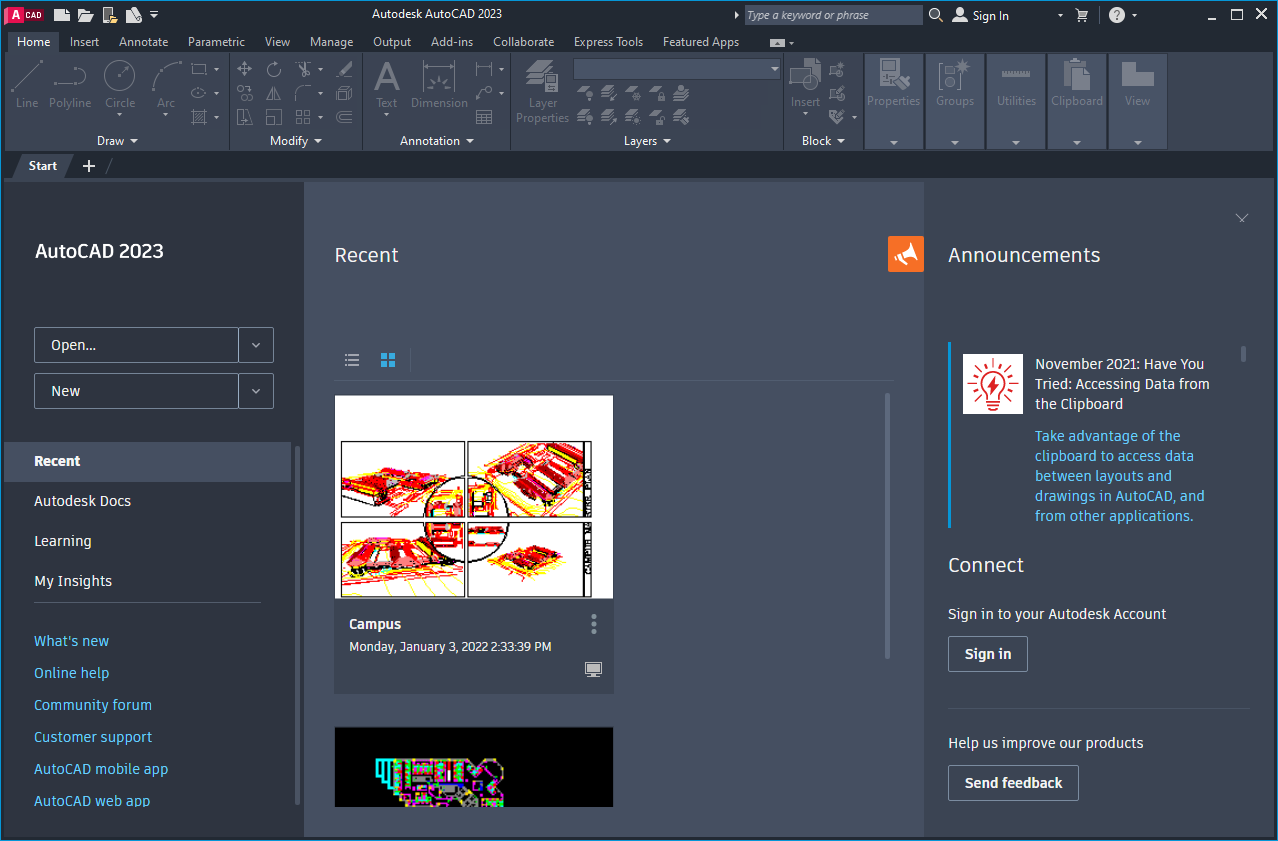Open the Online help link
Image resolution: width=1278 pixels, height=841 pixels.
coord(71,673)
